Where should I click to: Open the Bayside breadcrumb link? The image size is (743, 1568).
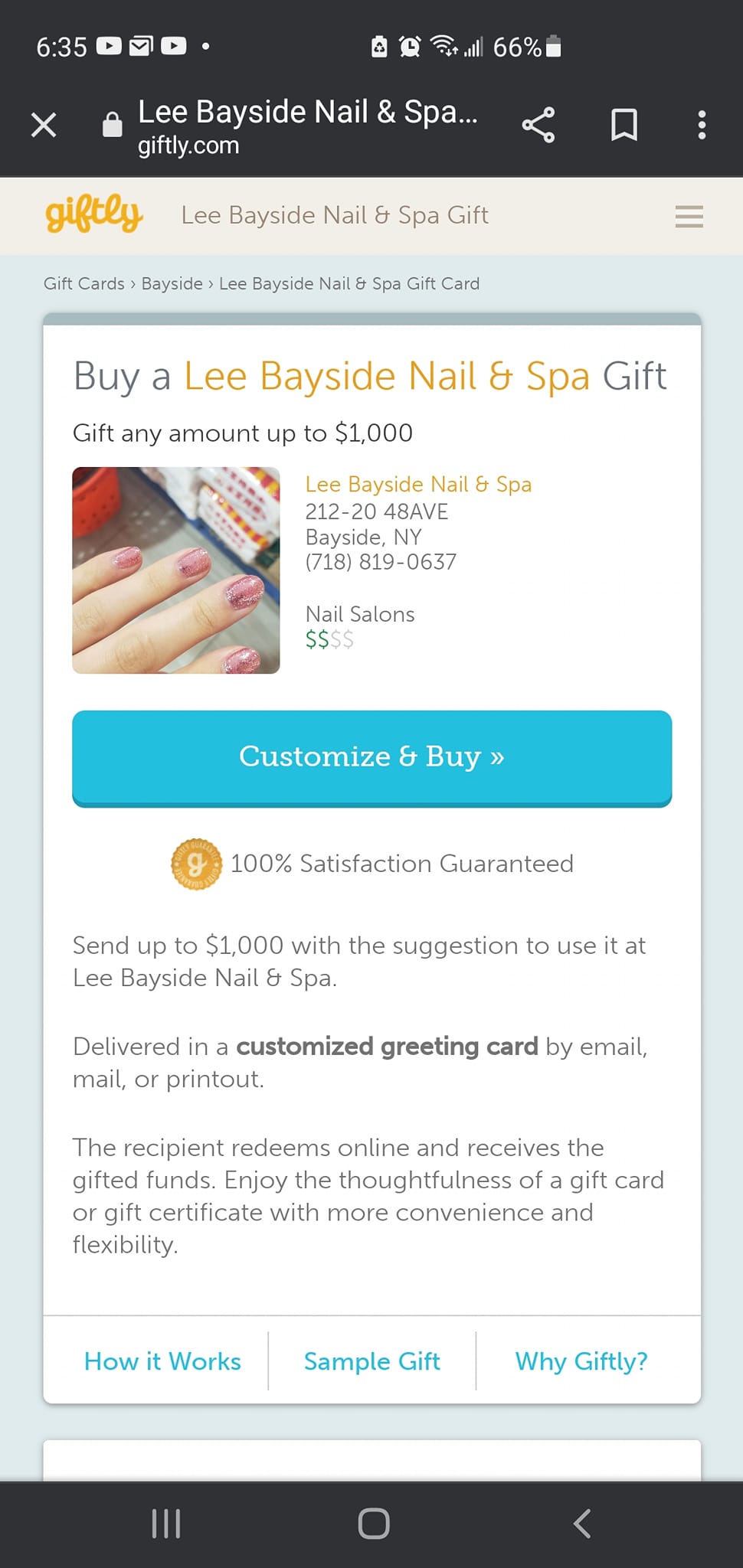click(x=172, y=283)
